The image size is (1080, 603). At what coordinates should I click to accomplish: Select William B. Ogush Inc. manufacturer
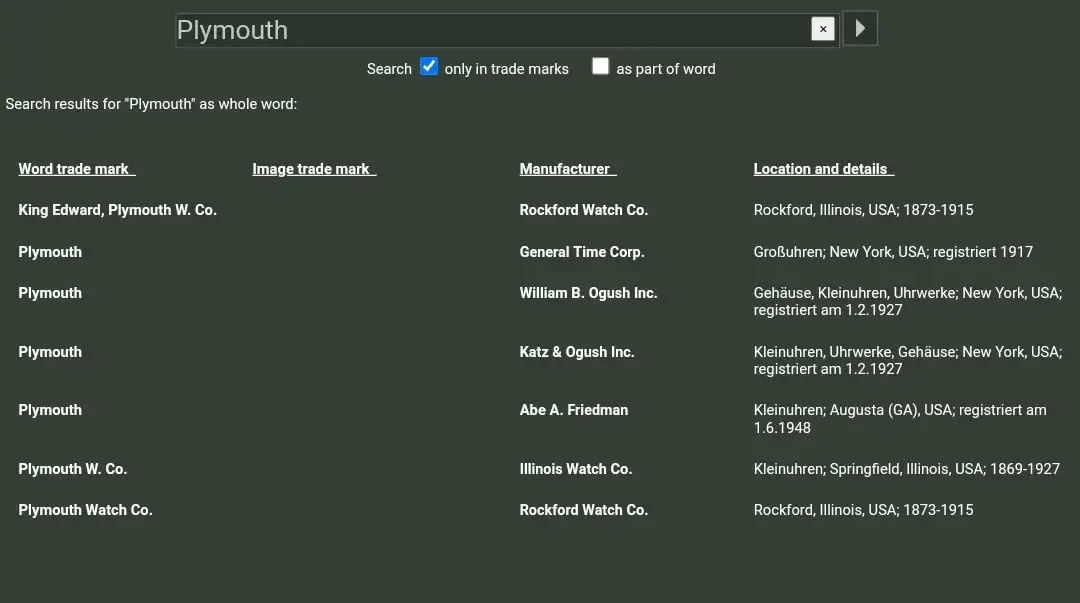pos(588,293)
